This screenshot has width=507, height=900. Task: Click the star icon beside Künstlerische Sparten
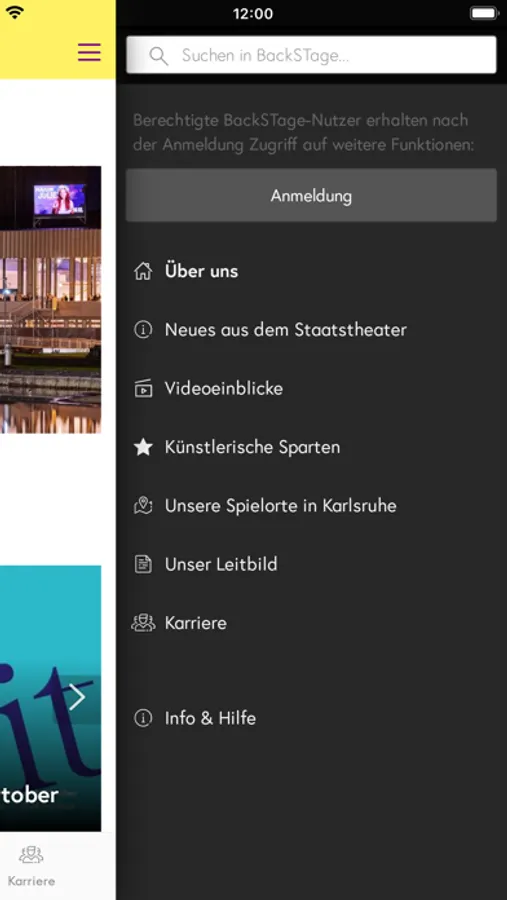coord(143,447)
